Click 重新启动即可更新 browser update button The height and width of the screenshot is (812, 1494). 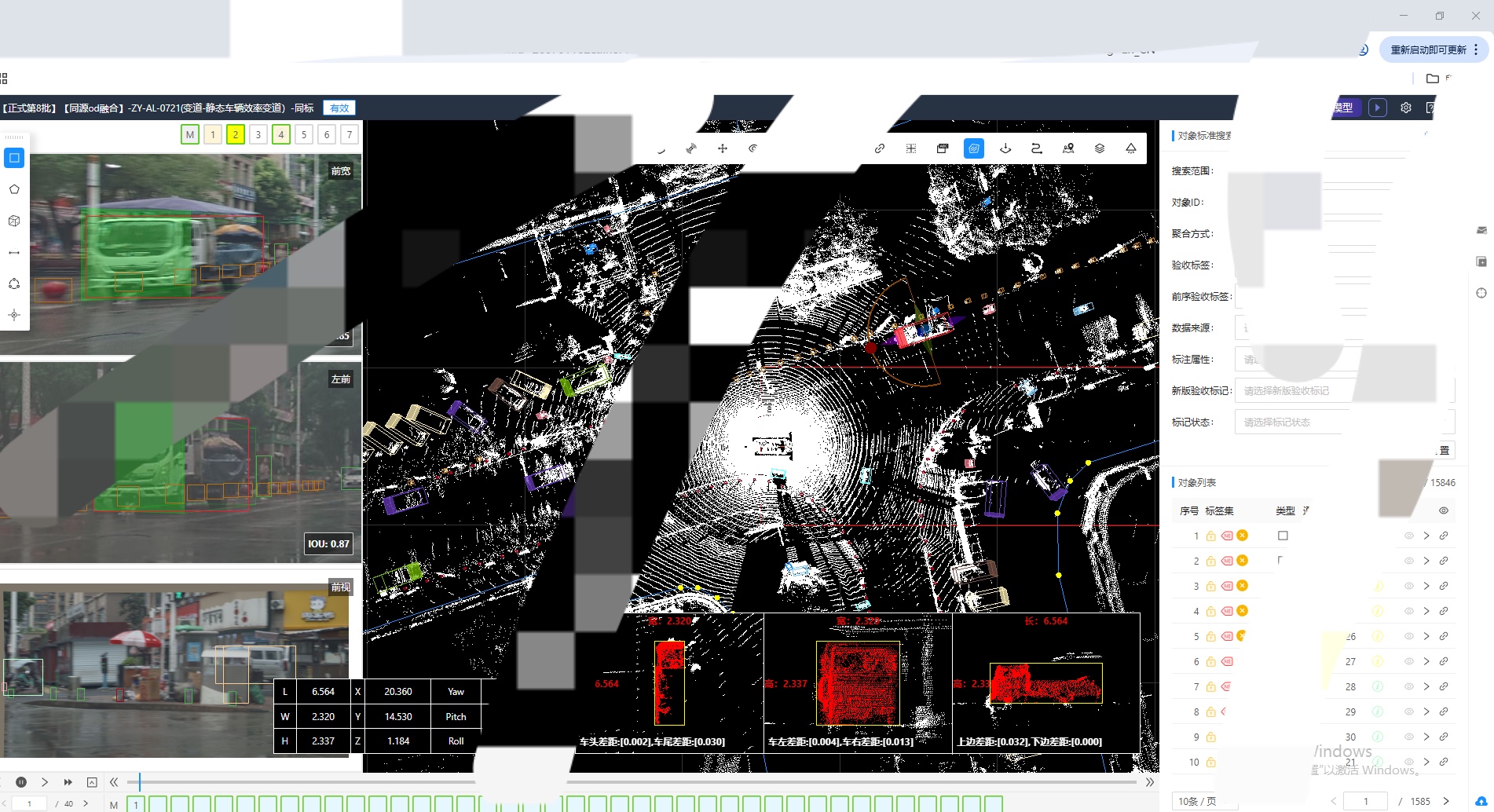tap(1433, 49)
